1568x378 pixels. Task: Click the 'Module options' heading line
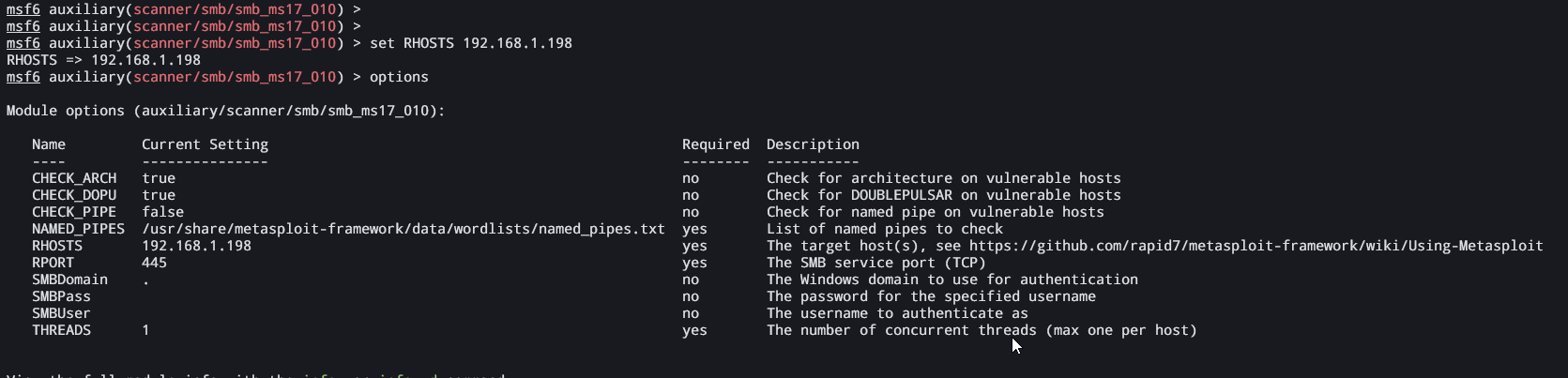tap(225, 111)
